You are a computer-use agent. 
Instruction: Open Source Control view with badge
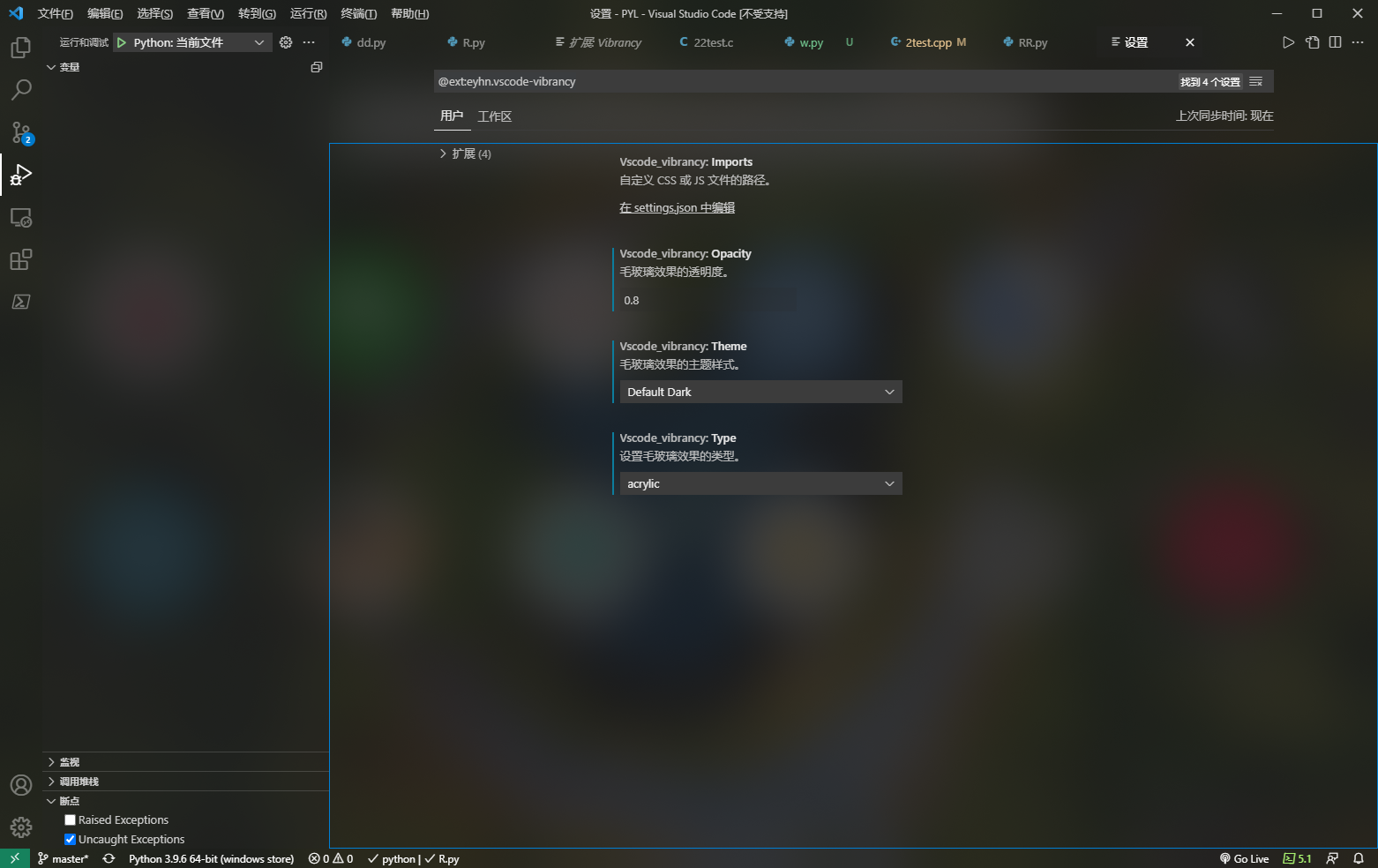(x=21, y=132)
